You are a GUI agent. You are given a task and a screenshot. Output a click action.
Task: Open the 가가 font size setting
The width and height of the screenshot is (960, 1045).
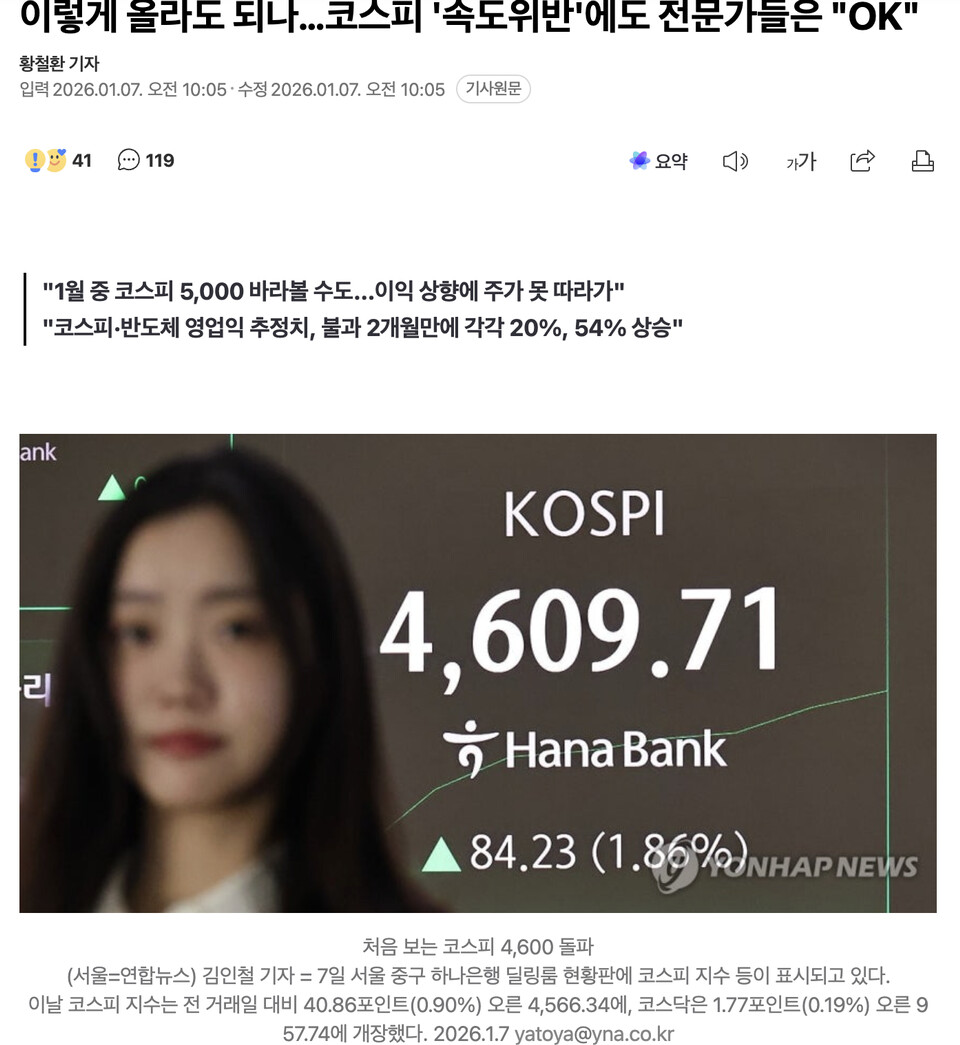[x=801, y=161]
